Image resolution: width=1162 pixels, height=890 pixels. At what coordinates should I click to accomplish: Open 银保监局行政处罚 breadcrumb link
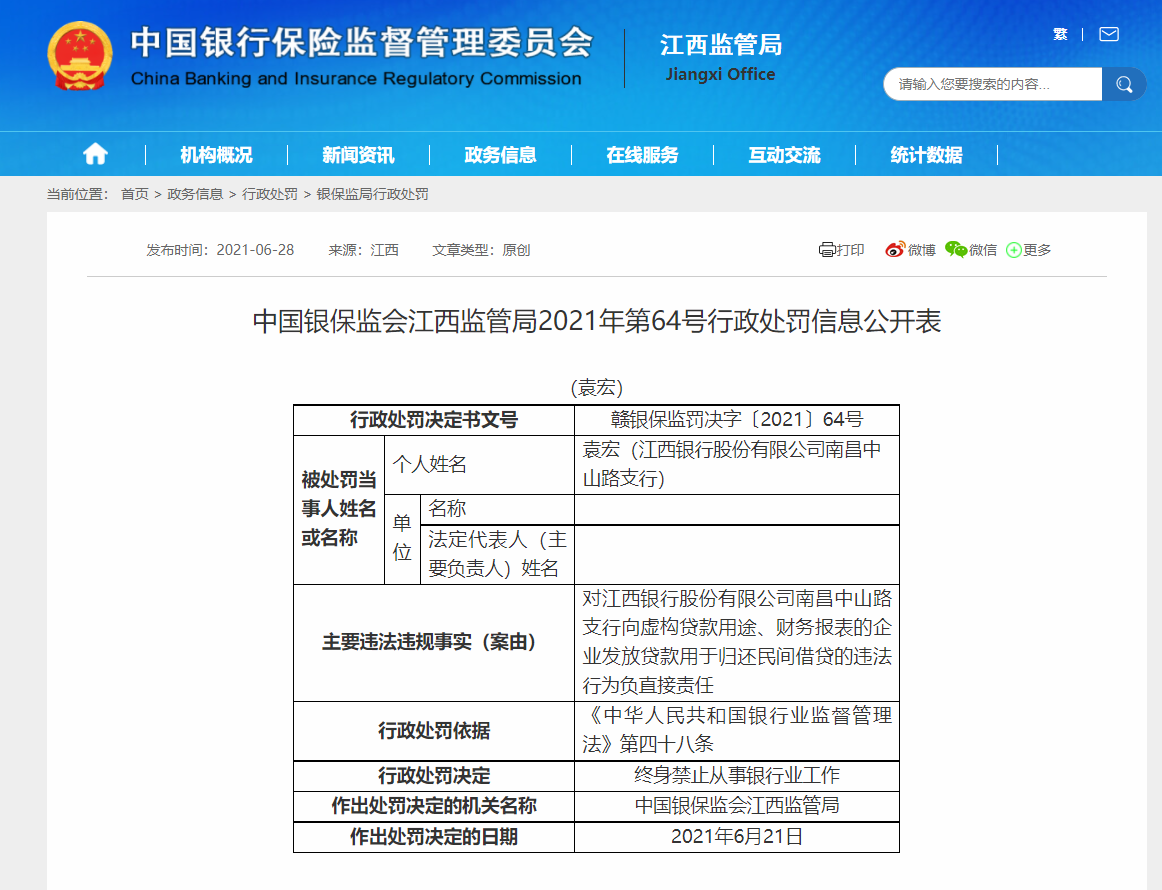coord(372,194)
